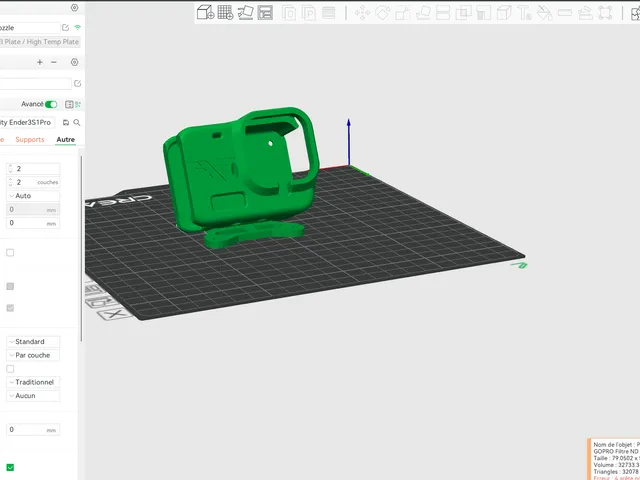Click the grayed-out checked checkbox
This screenshot has height=480, width=640.
[10, 308]
